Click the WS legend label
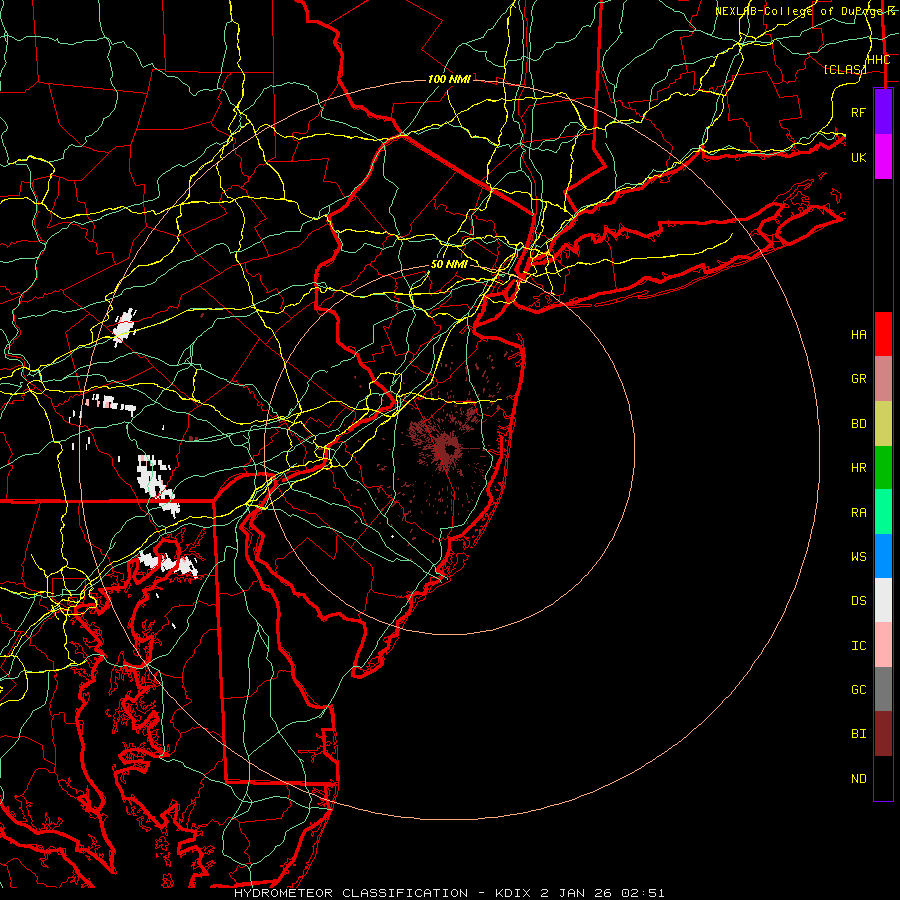 [858, 557]
